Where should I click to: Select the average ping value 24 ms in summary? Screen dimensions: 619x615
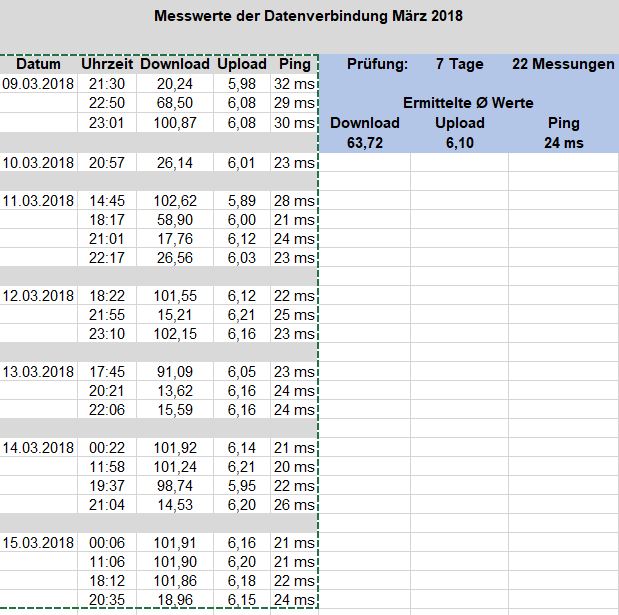(564, 143)
